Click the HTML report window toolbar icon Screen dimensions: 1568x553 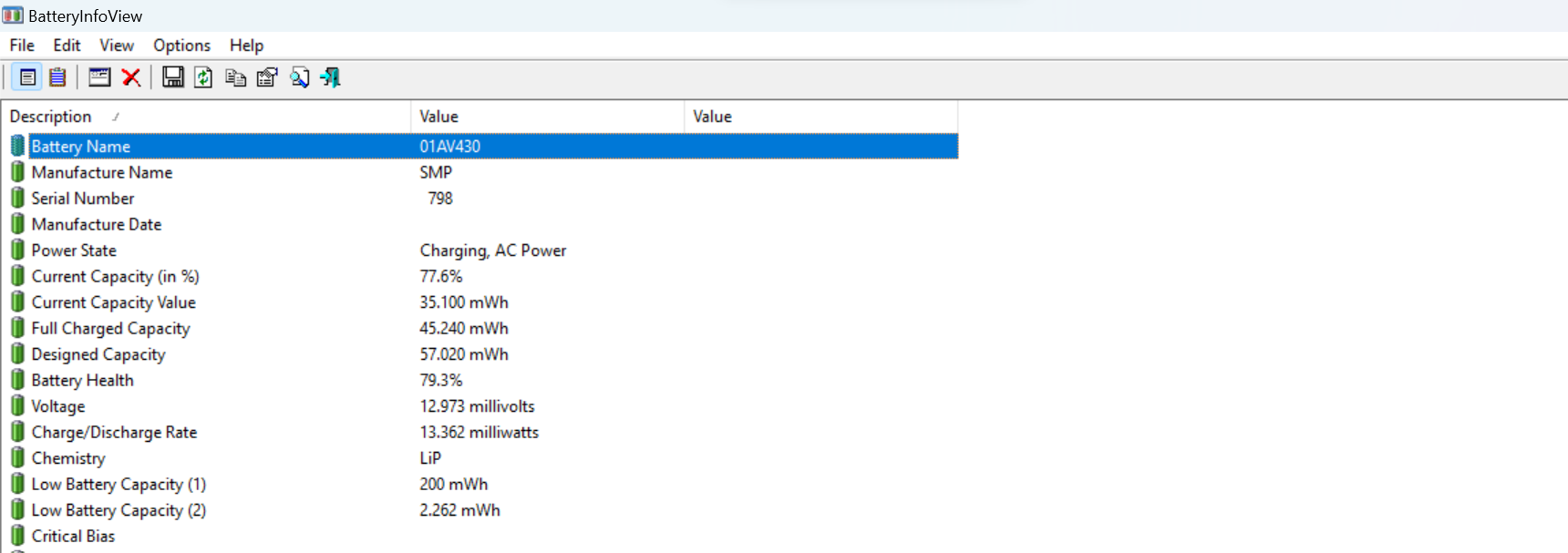(x=99, y=77)
